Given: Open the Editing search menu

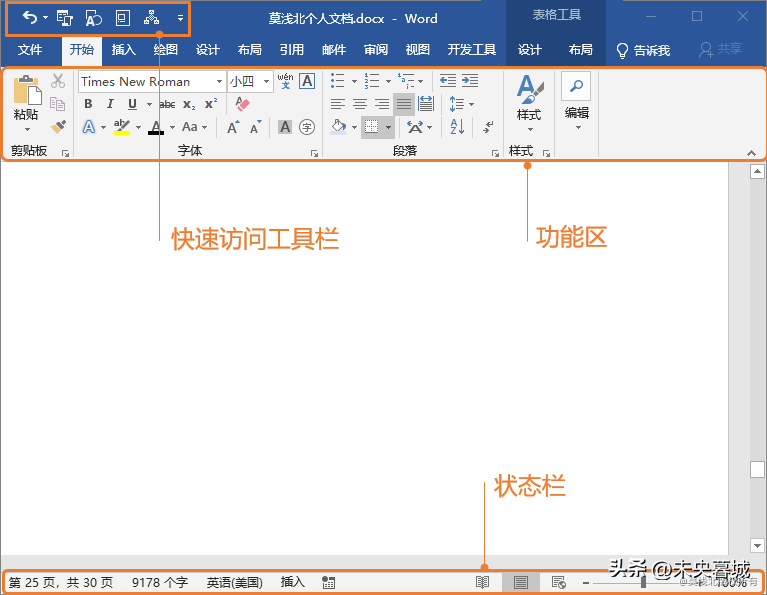Looking at the screenshot, I should click(577, 102).
